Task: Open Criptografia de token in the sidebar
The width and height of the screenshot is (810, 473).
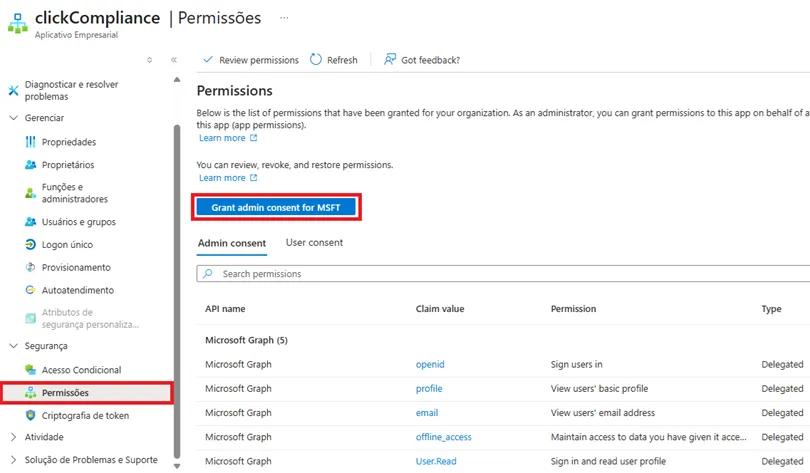Action: click(x=85, y=416)
